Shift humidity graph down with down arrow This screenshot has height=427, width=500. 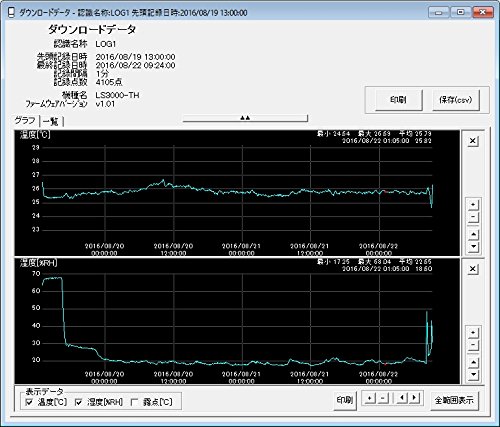473,375
